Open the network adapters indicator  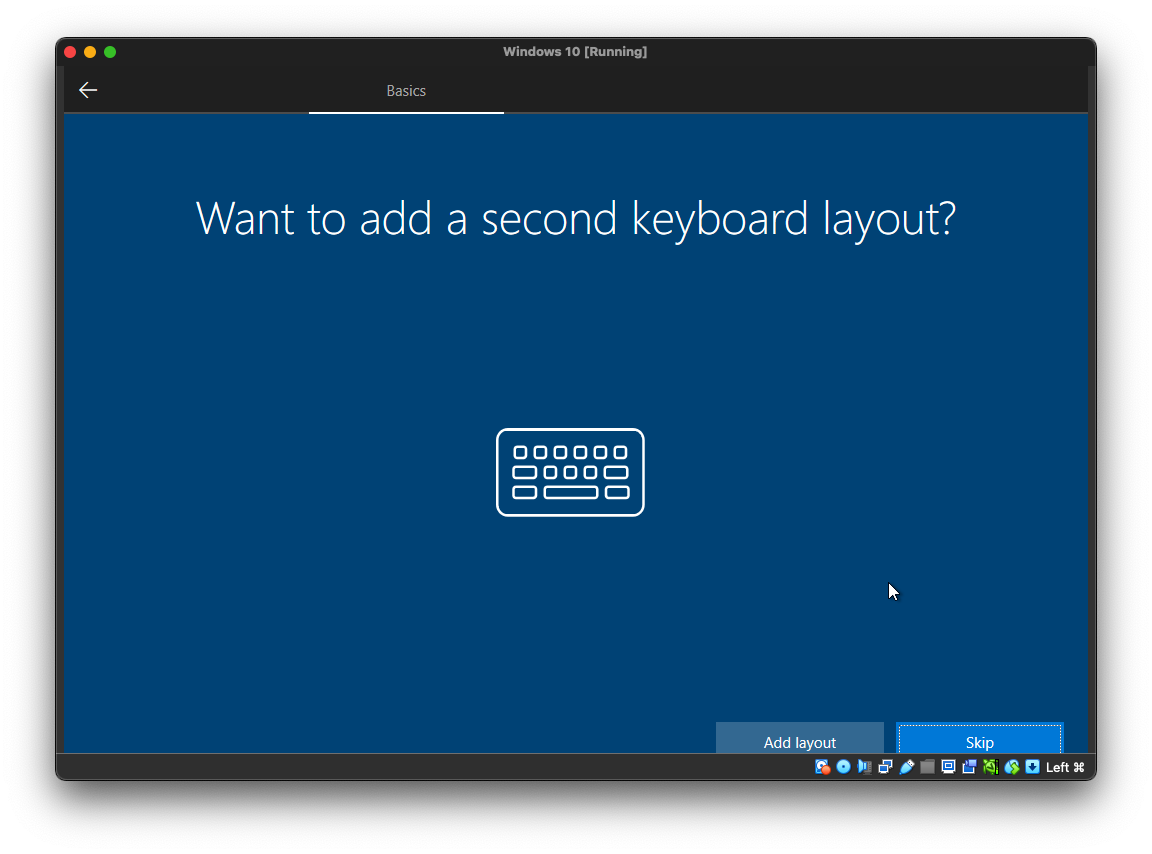click(885, 767)
